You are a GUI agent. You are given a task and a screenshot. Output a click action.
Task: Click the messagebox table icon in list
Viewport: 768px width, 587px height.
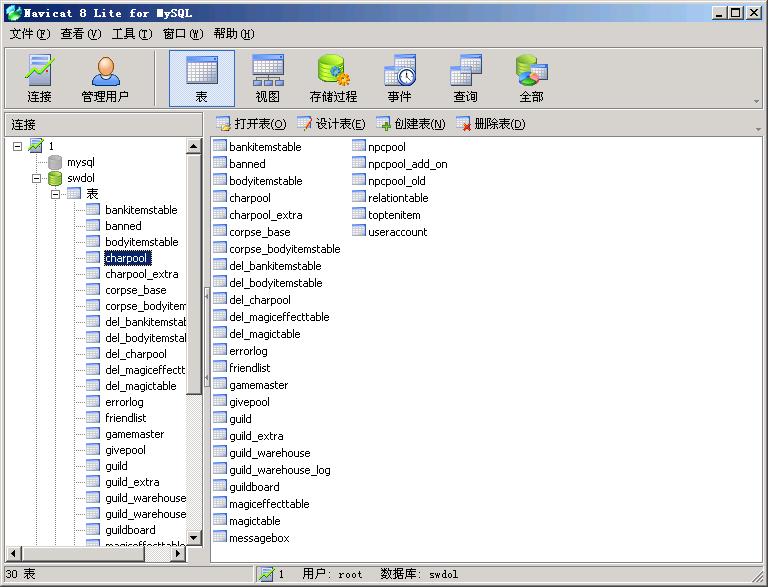pos(220,537)
